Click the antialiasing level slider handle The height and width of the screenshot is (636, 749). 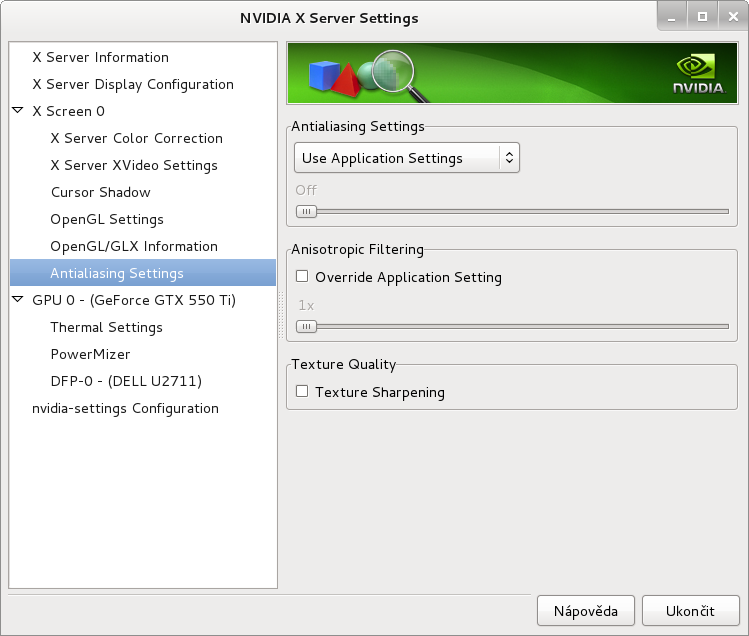click(306, 211)
